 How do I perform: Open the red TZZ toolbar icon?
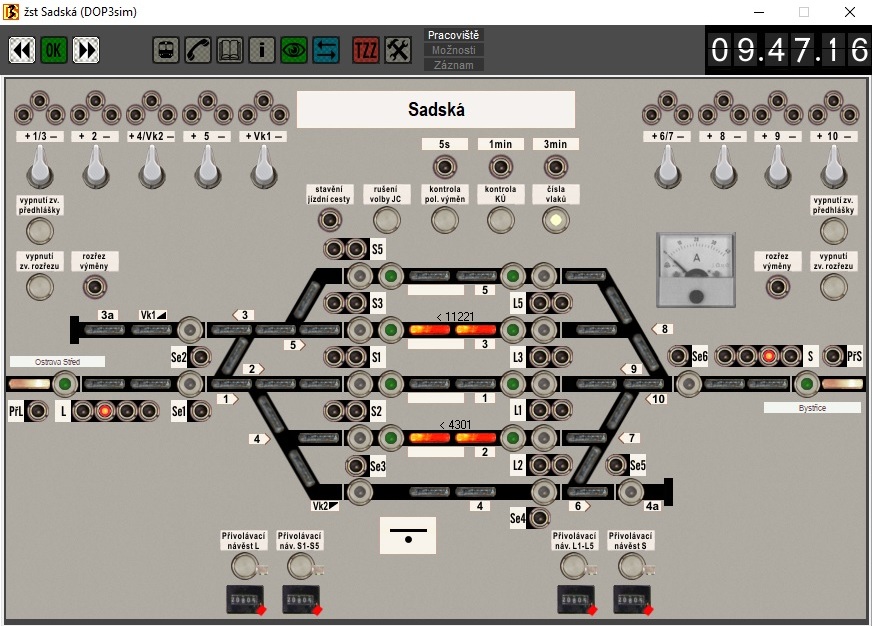coord(366,50)
